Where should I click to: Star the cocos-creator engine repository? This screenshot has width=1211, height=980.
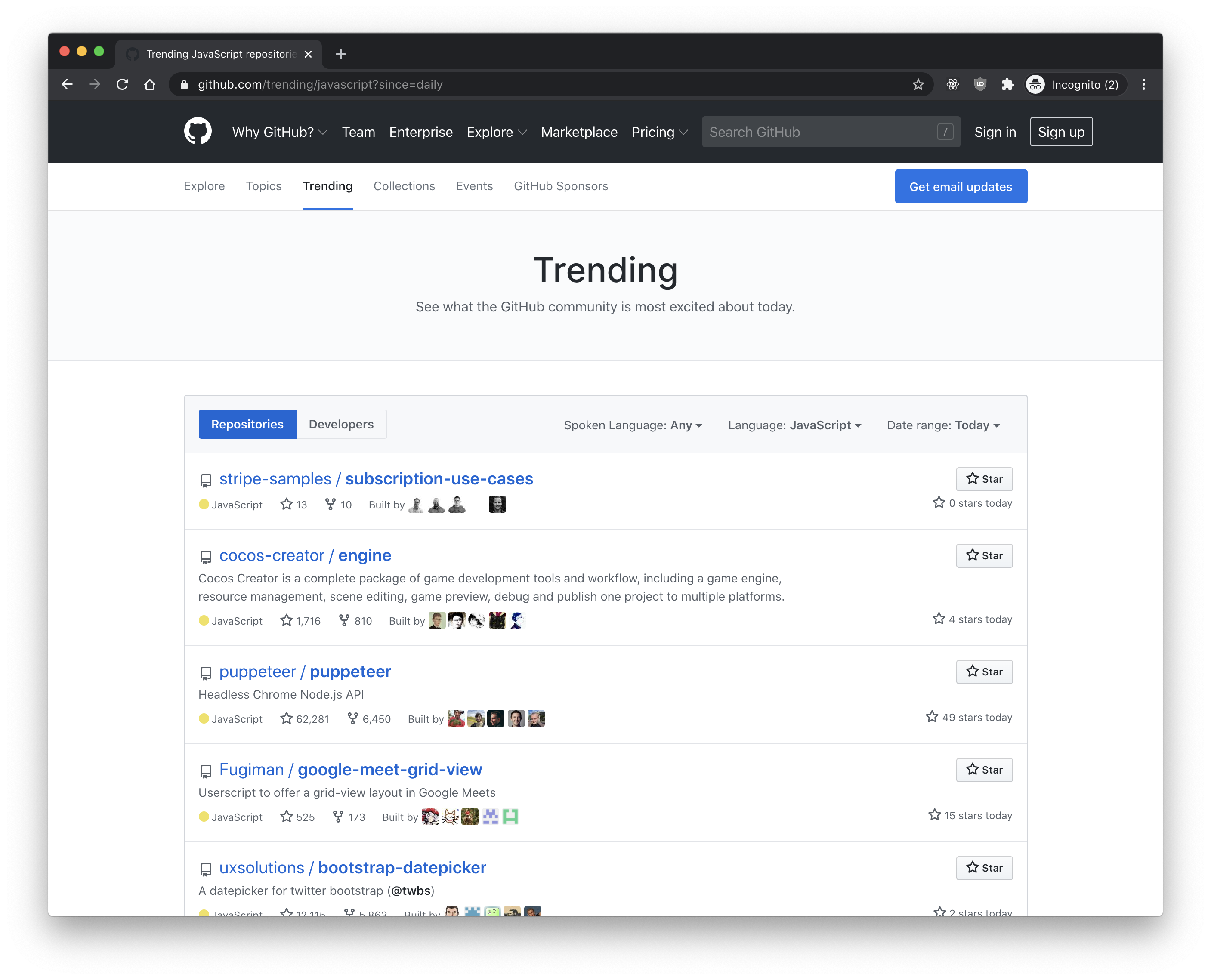[984, 555]
